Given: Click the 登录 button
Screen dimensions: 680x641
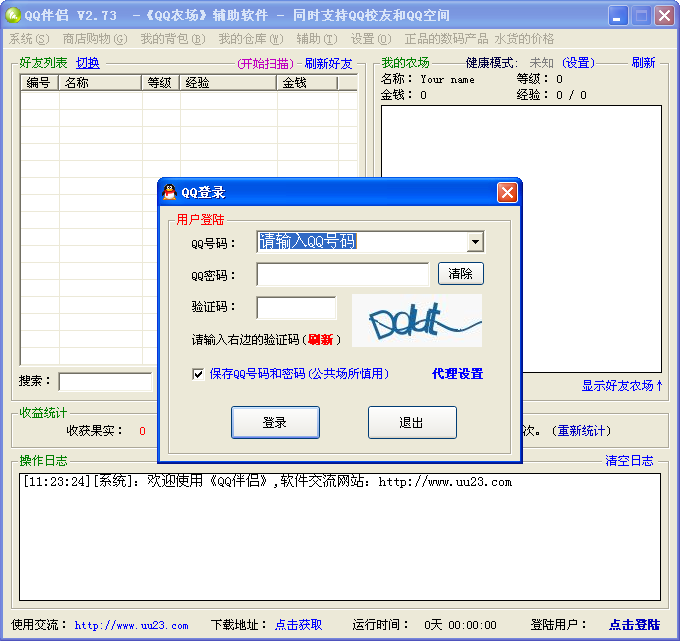Looking at the screenshot, I should (275, 422).
